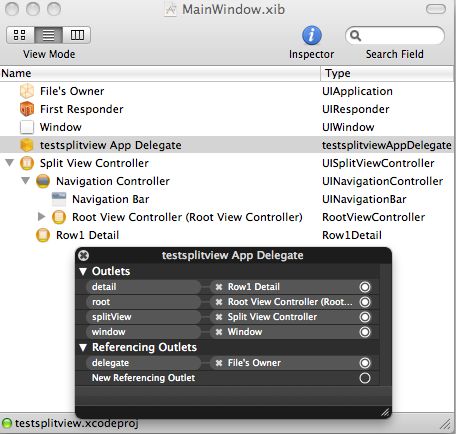Click the root outlet connection circle
The width and height of the screenshot is (456, 434).
(x=365, y=302)
